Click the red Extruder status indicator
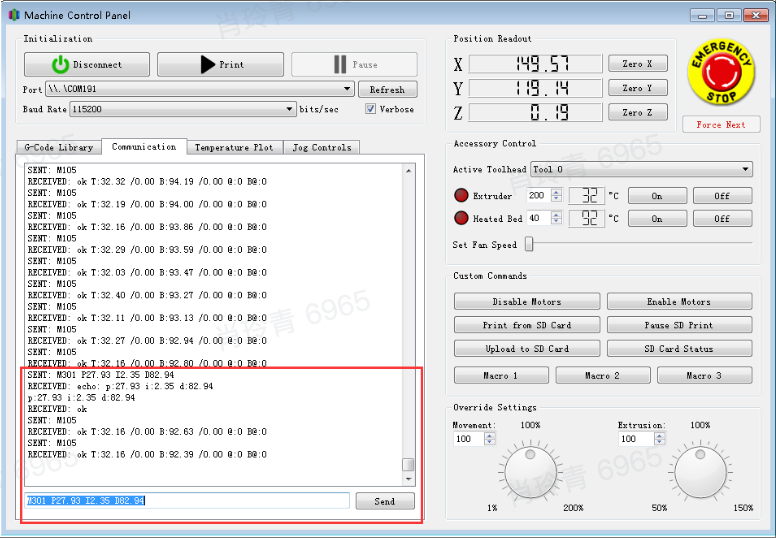776x538 pixels. click(x=461, y=195)
